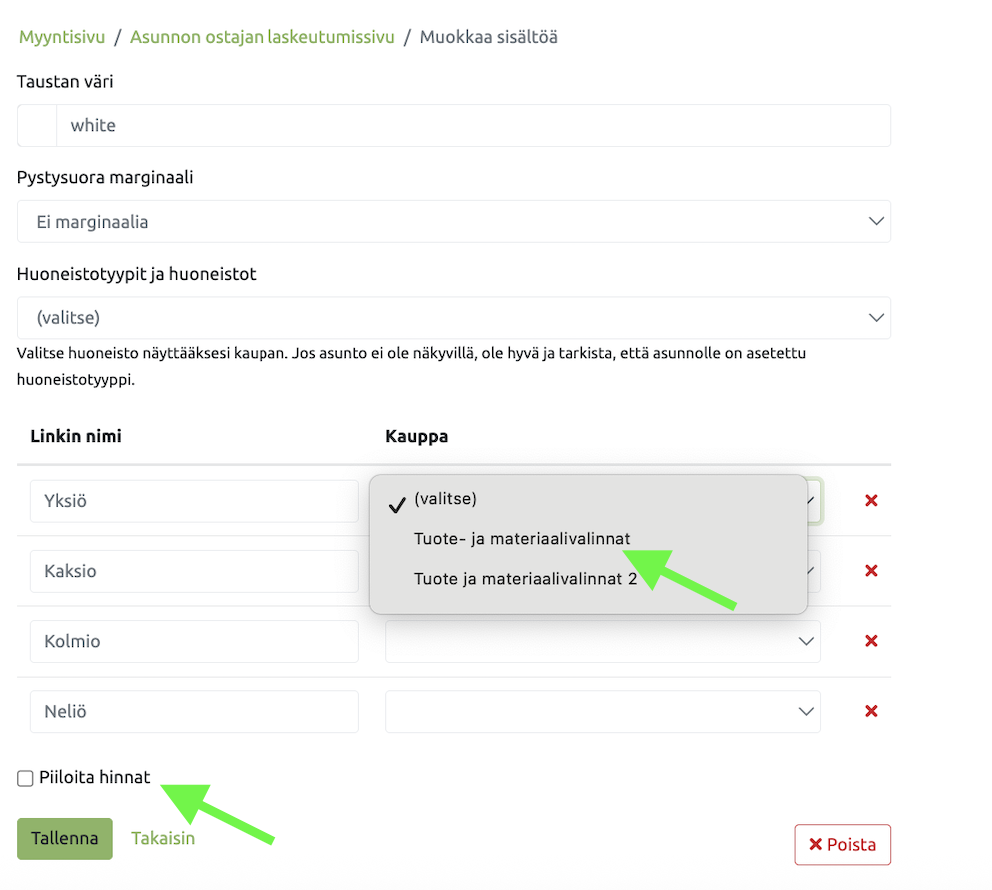Click the Taustan väri color swatch

point(37,126)
